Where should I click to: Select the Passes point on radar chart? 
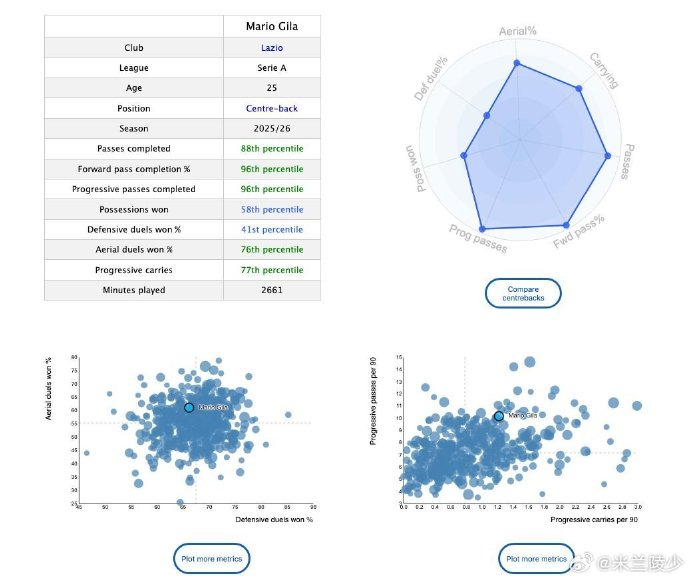[608, 156]
